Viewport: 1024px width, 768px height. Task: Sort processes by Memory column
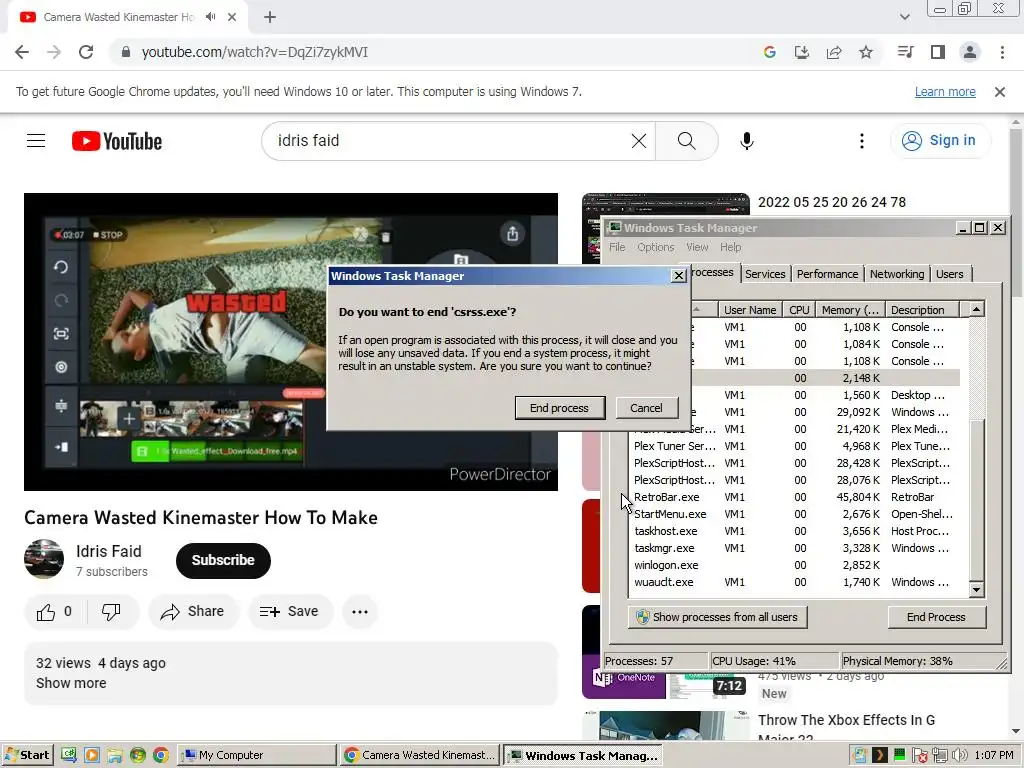[x=850, y=310]
